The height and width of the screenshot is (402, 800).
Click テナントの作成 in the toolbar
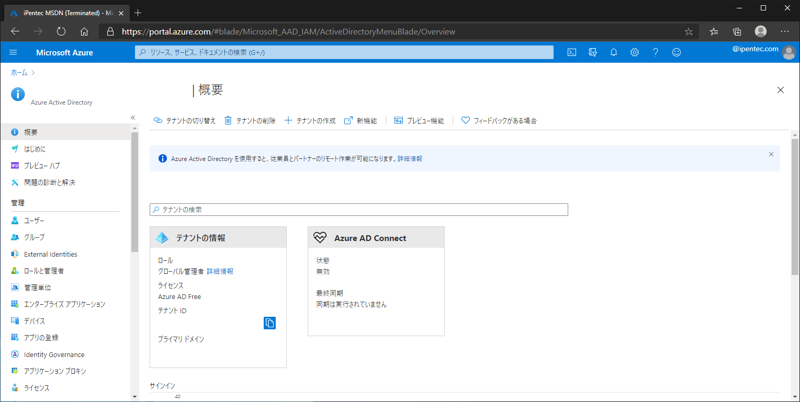[310, 121]
